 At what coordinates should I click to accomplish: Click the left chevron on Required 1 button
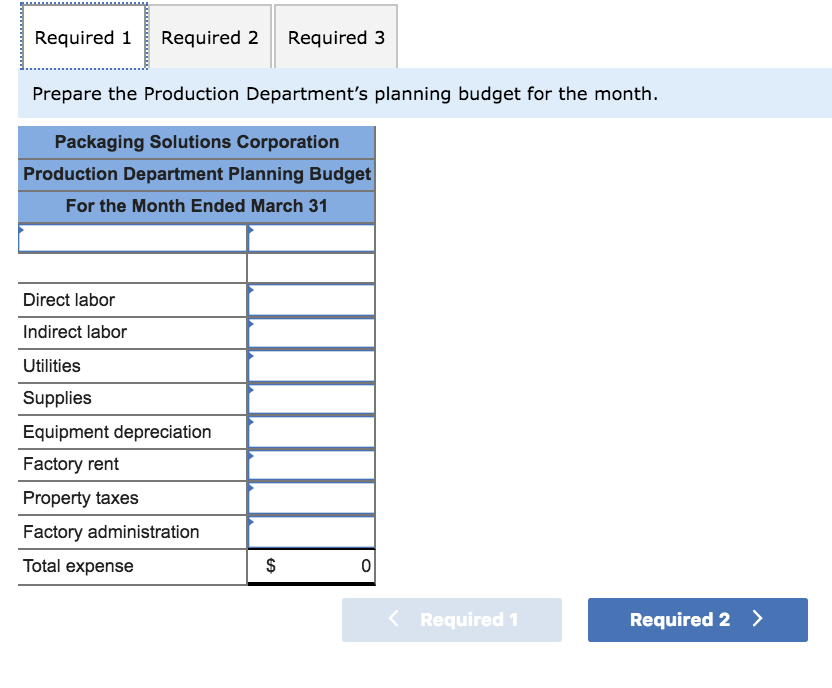tap(393, 618)
